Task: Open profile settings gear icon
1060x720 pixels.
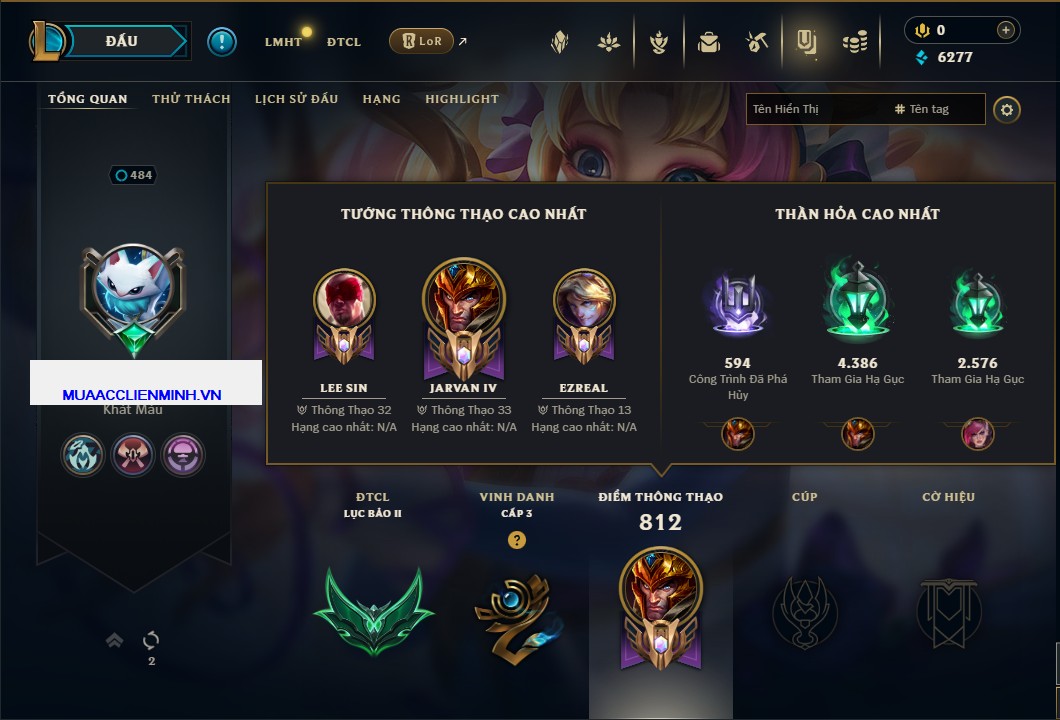Action: (1007, 110)
